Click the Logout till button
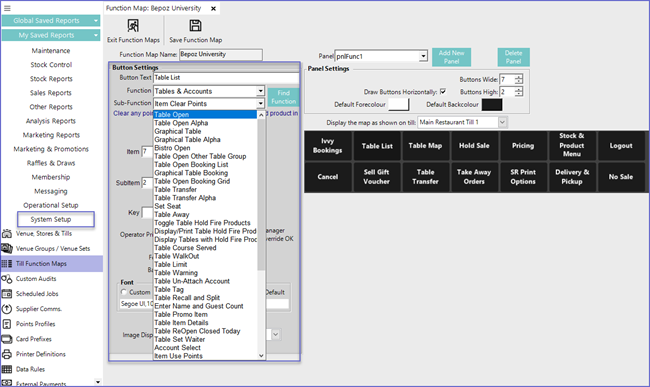Screen dimensions: 650x387 click(621, 146)
